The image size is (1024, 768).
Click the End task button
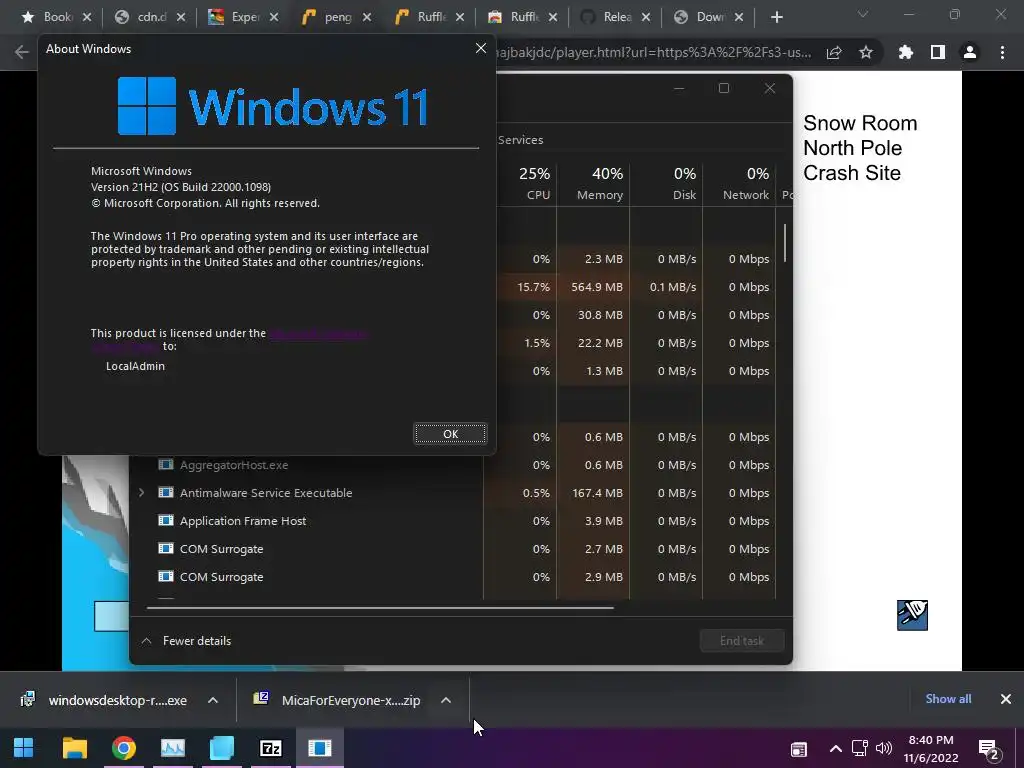tap(741, 641)
